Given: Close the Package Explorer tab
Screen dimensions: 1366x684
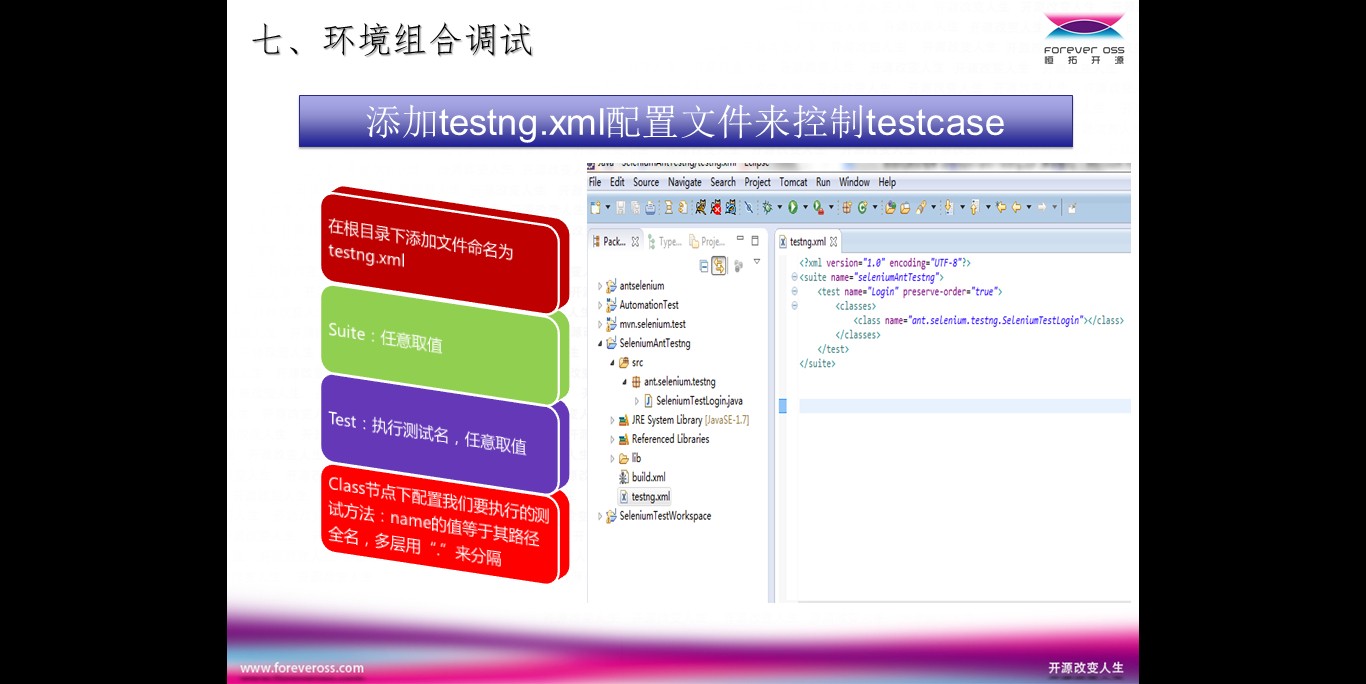Looking at the screenshot, I should coord(634,242).
